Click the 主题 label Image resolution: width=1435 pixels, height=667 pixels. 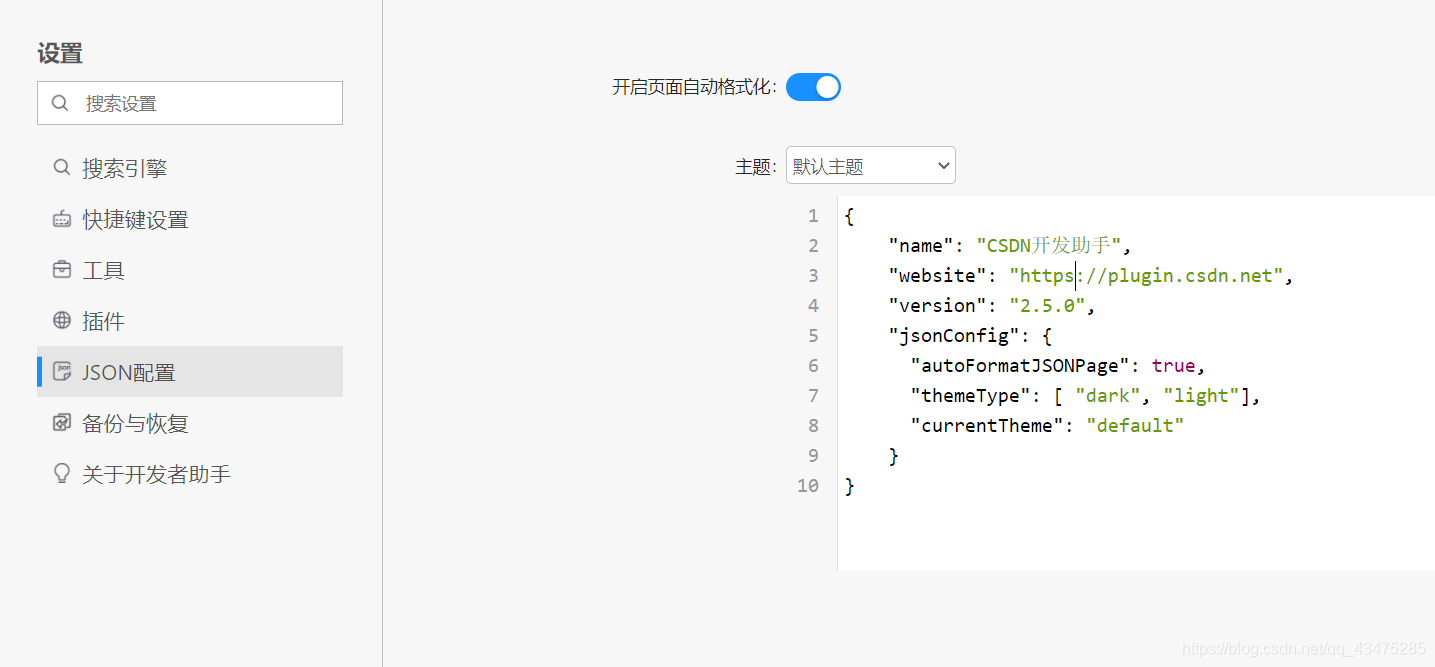[x=756, y=167]
